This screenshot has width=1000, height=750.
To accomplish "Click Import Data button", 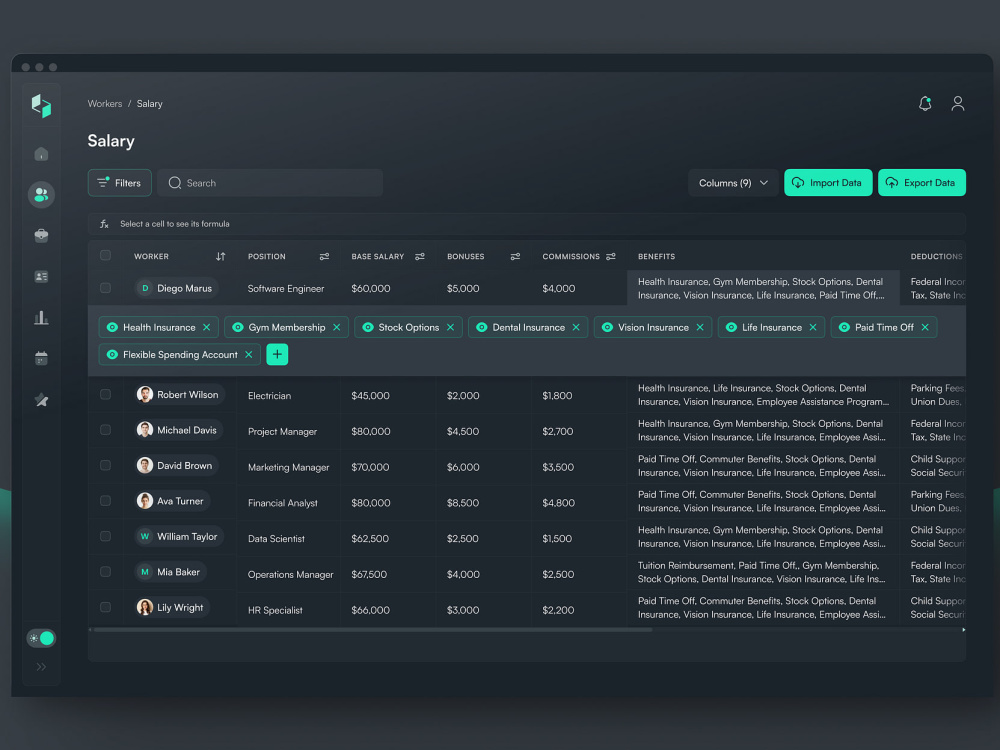I will pos(828,183).
